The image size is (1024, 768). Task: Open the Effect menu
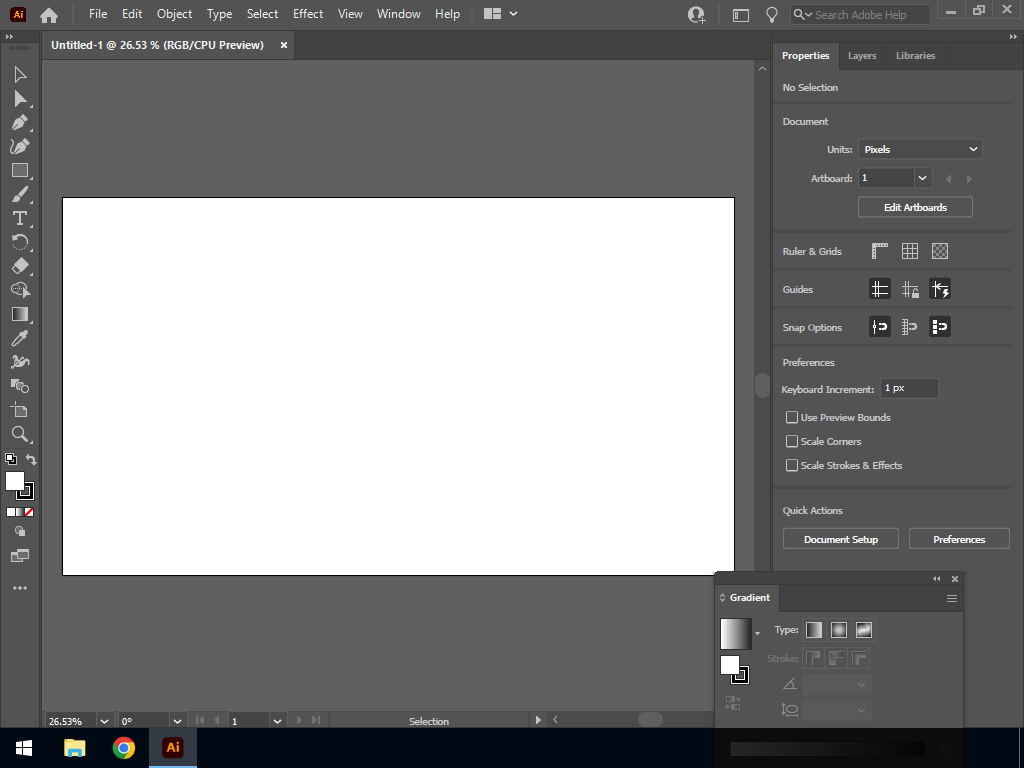coord(308,14)
